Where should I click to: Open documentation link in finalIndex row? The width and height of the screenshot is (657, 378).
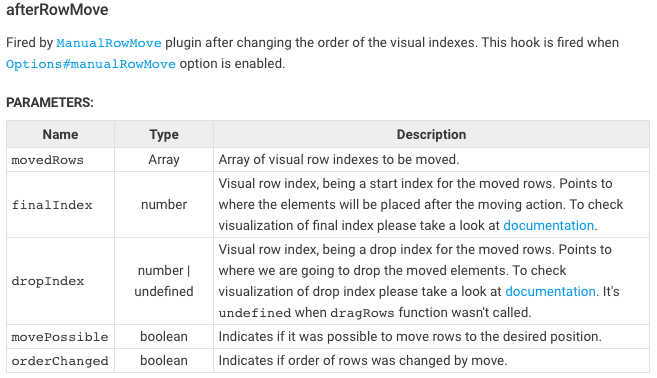(548, 225)
